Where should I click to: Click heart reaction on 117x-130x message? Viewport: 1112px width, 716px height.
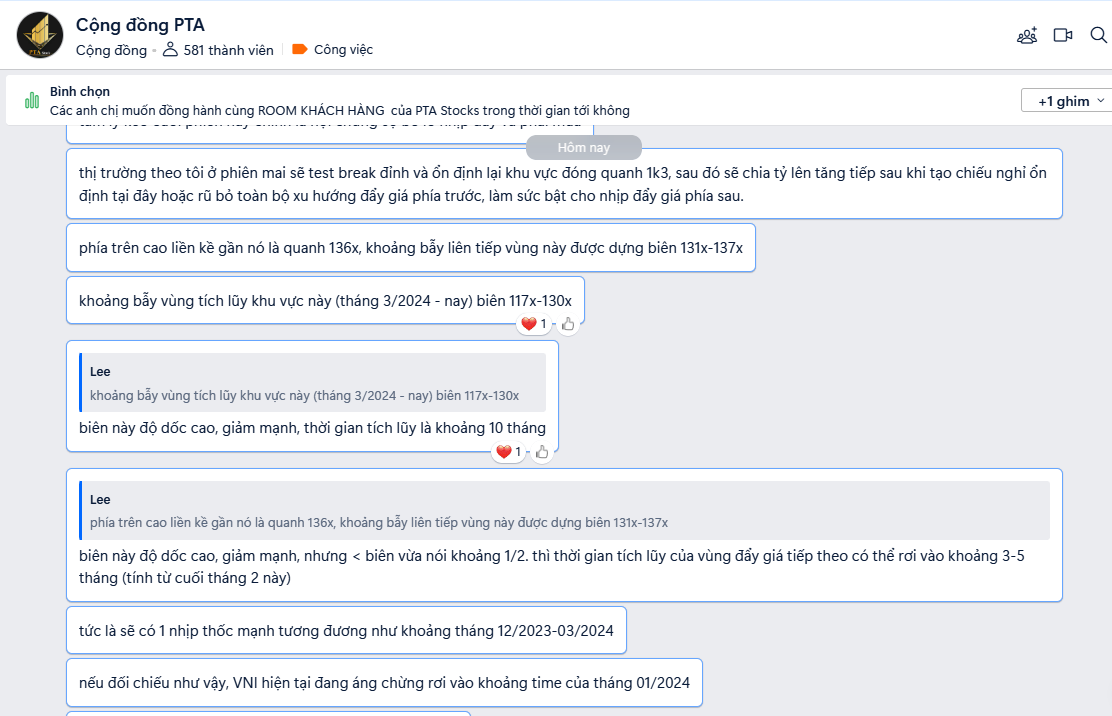[x=533, y=324]
